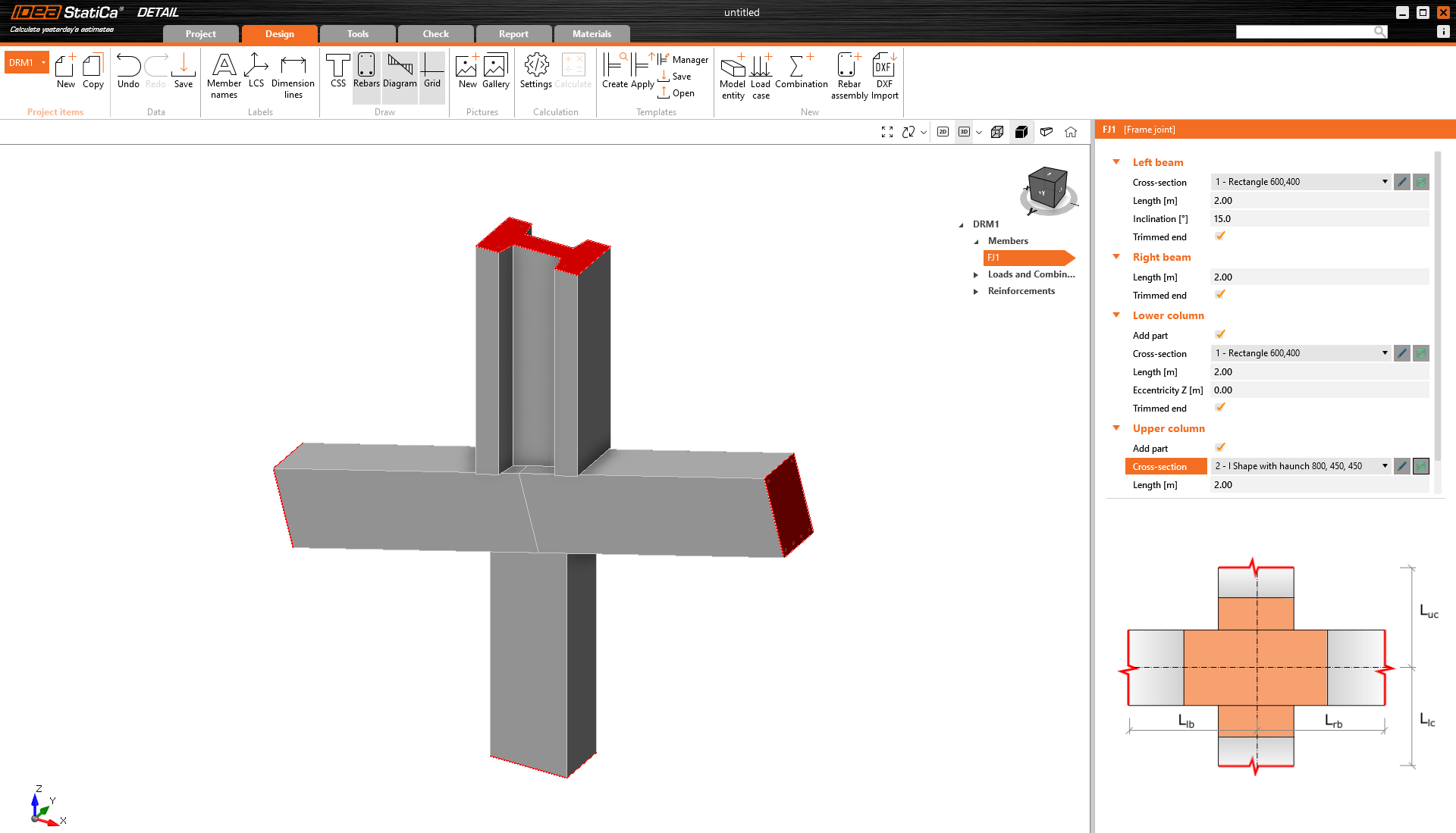The height and width of the screenshot is (833, 1456).
Task: Switch to the Check tab
Action: [x=435, y=34]
